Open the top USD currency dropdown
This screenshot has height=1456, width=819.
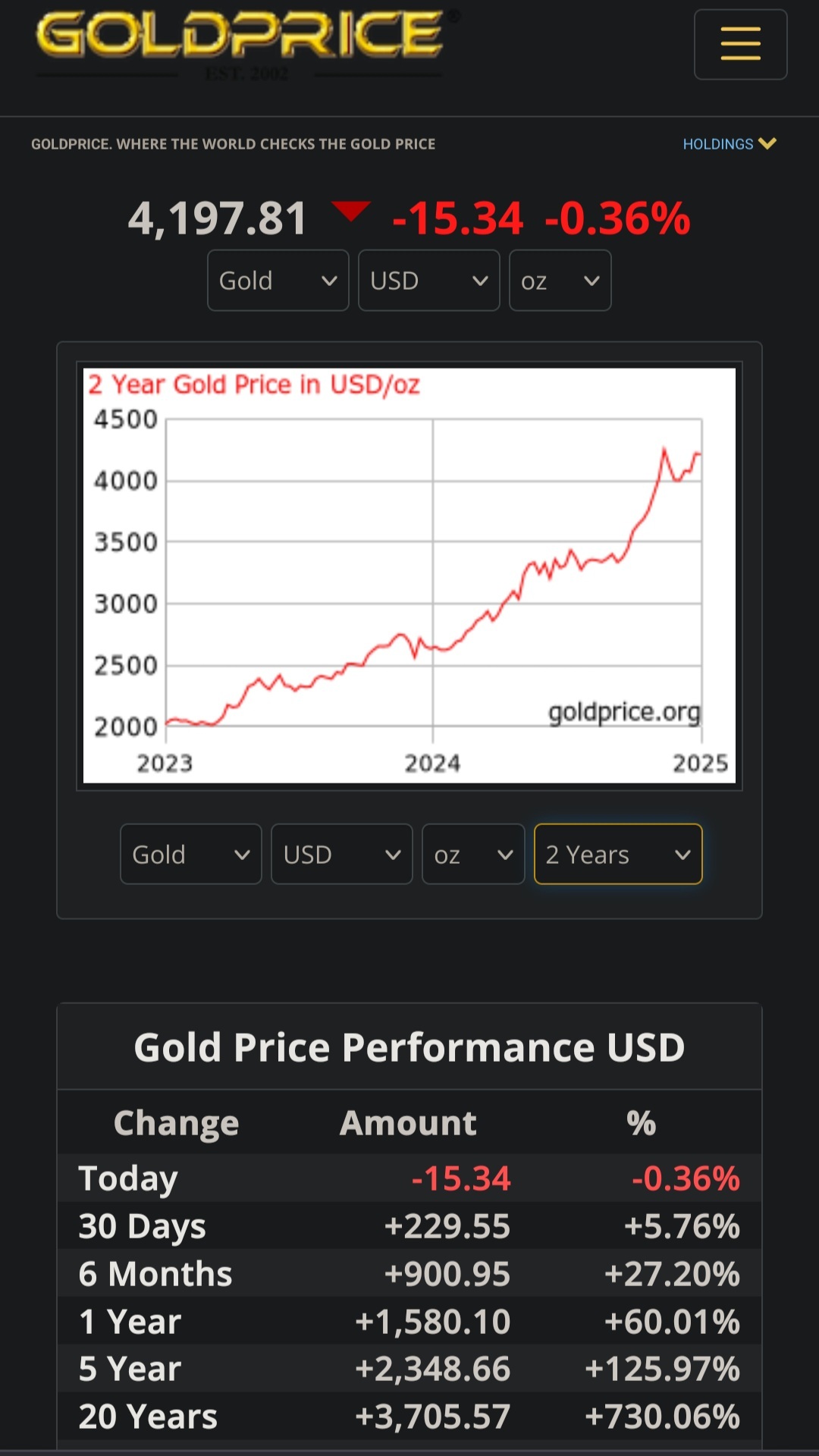(428, 281)
